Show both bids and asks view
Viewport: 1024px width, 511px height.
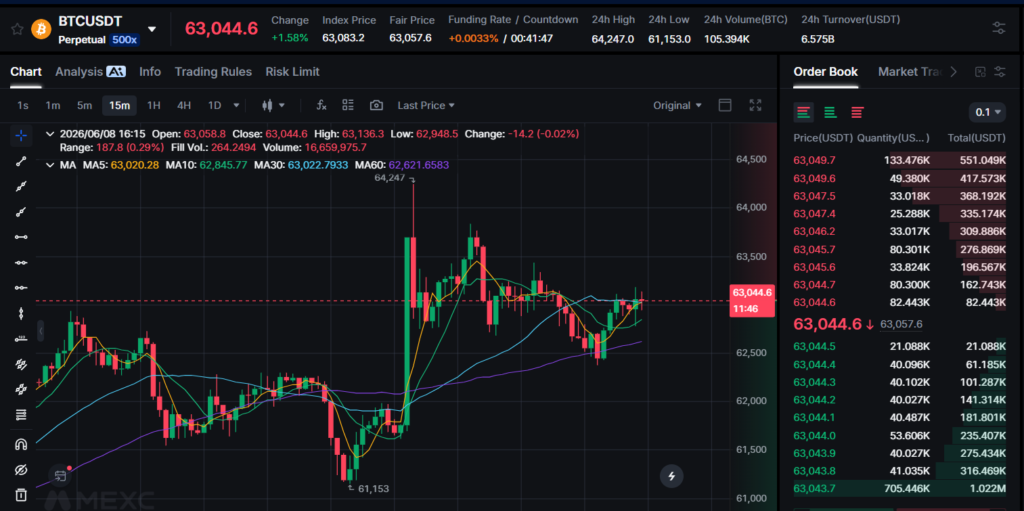(804, 112)
